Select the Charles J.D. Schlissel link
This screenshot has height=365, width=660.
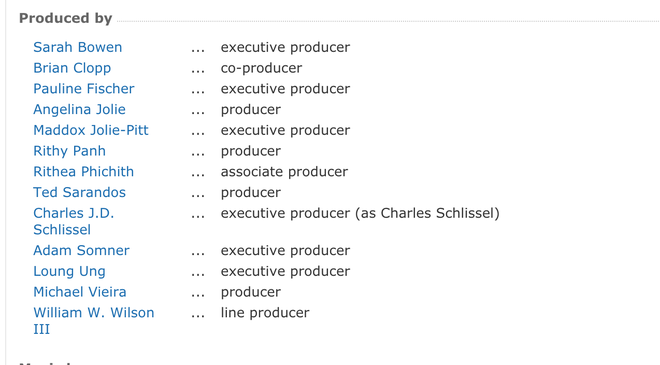[x=74, y=221]
